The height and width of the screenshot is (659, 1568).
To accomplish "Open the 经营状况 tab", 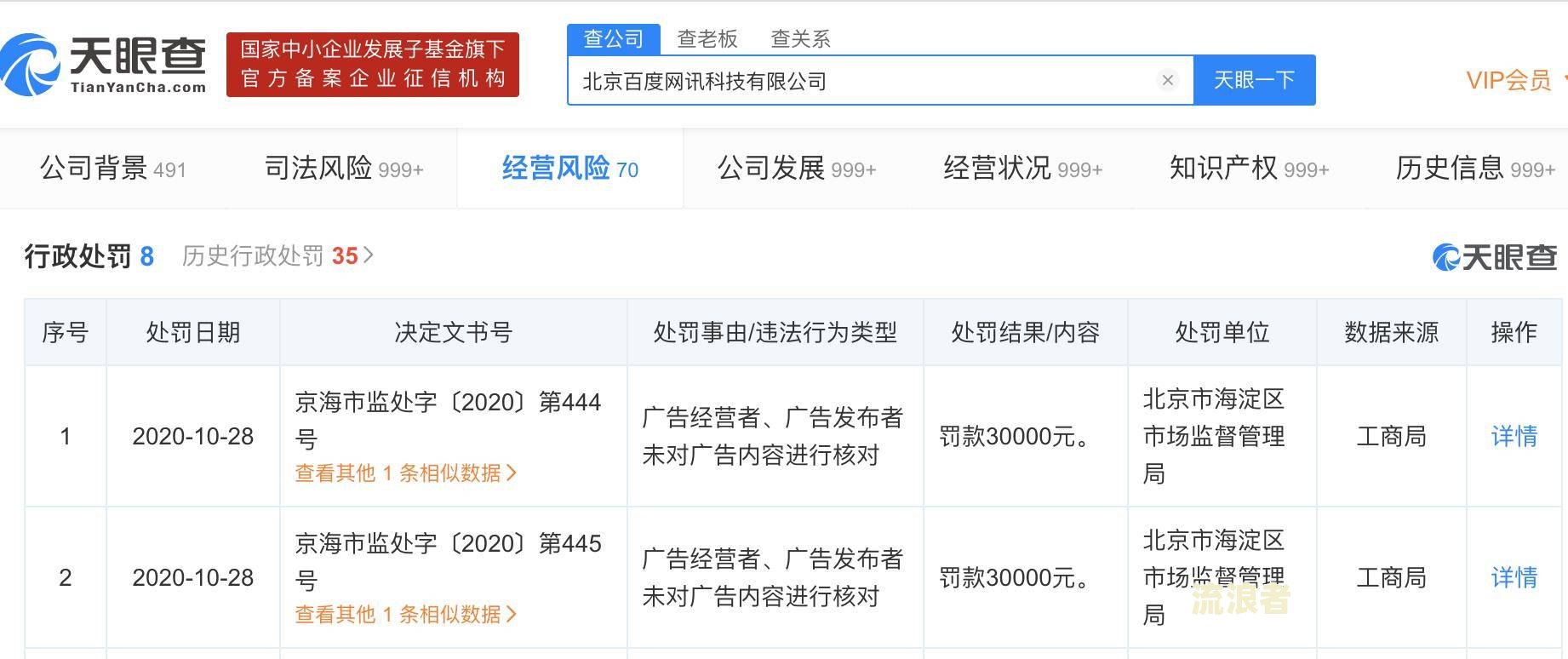I will 1023,169.
